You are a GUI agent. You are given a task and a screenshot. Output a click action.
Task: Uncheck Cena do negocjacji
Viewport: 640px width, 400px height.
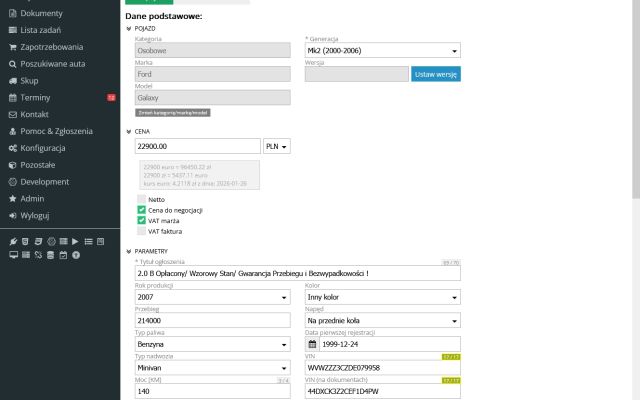click(x=141, y=210)
